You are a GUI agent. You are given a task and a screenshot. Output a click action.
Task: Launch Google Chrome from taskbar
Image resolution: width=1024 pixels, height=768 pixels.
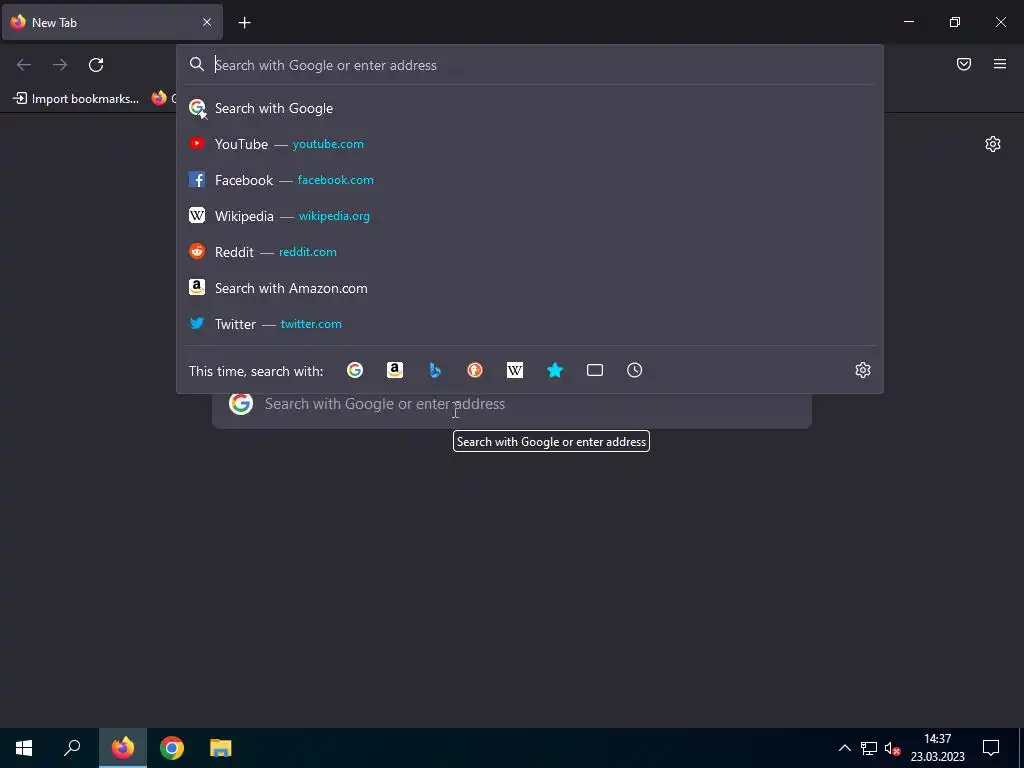pos(172,748)
